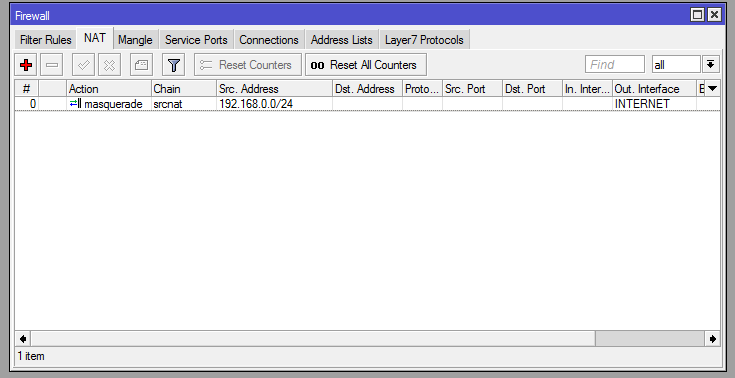Image resolution: width=735 pixels, height=378 pixels.
Task: Open the column chooser dropdown arrow
Action: (x=712, y=89)
